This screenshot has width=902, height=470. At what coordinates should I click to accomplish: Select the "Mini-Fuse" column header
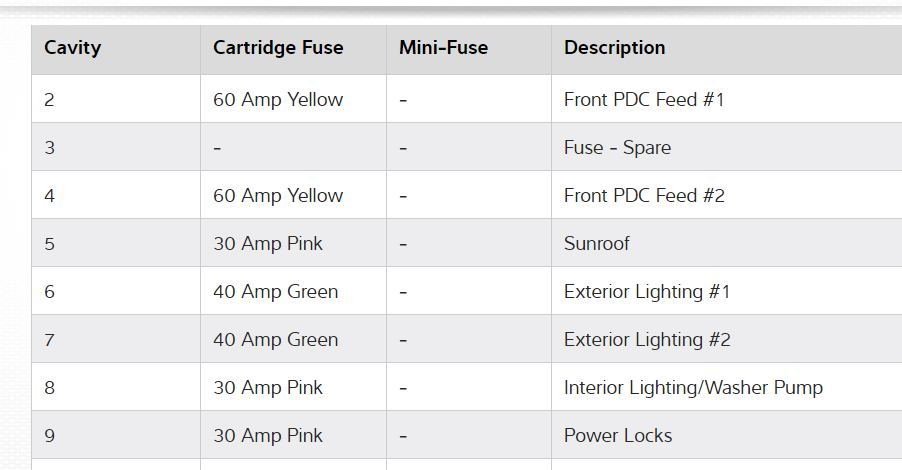pyautogui.click(x=443, y=48)
